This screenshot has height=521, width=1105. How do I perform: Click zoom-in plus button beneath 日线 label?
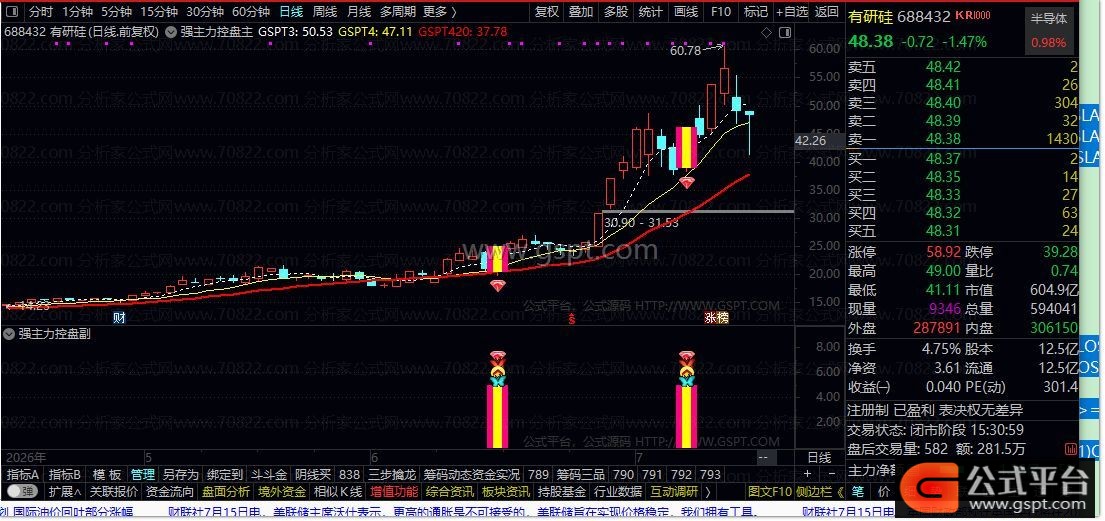[808, 474]
